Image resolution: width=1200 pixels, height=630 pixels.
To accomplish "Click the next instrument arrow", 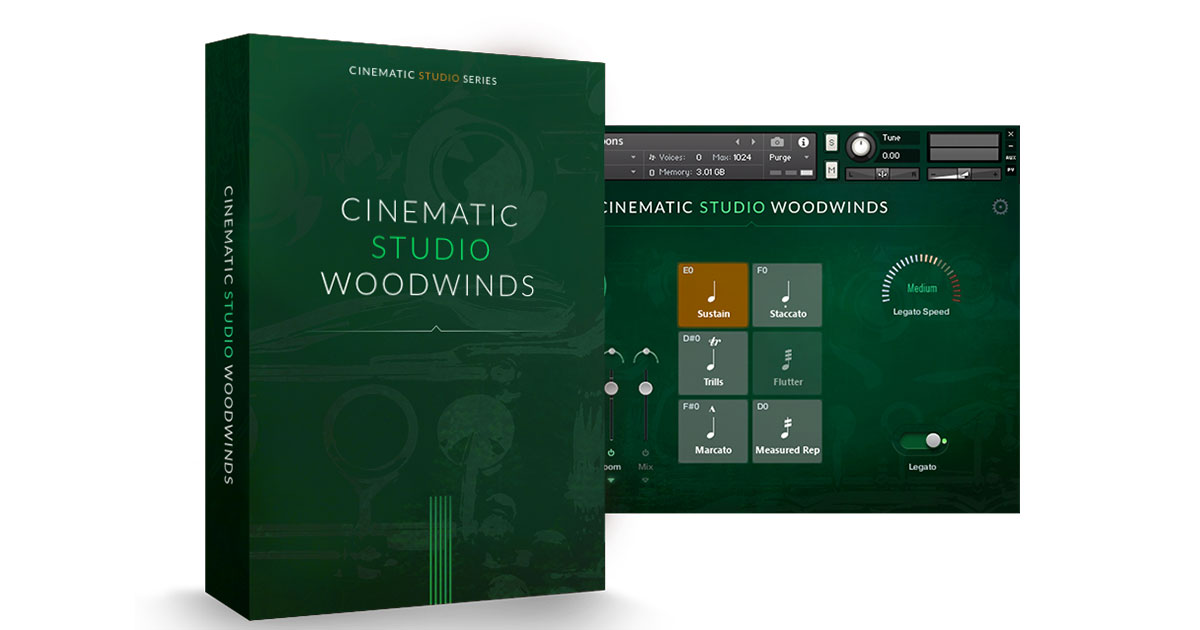I will tap(753, 141).
